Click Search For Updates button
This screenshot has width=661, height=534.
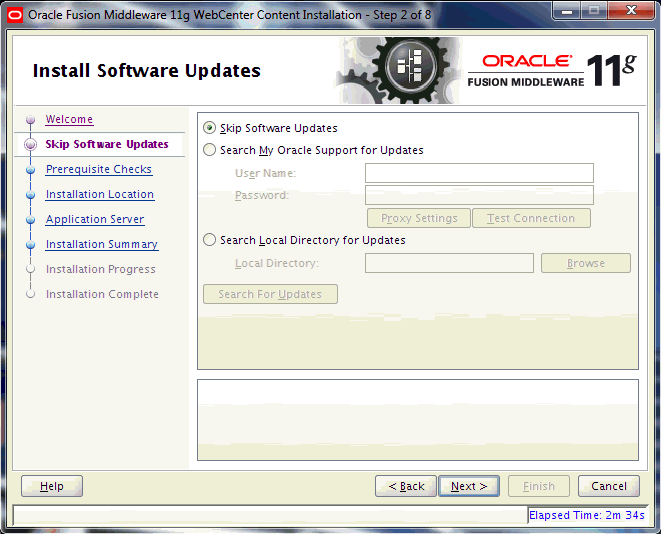(x=270, y=294)
